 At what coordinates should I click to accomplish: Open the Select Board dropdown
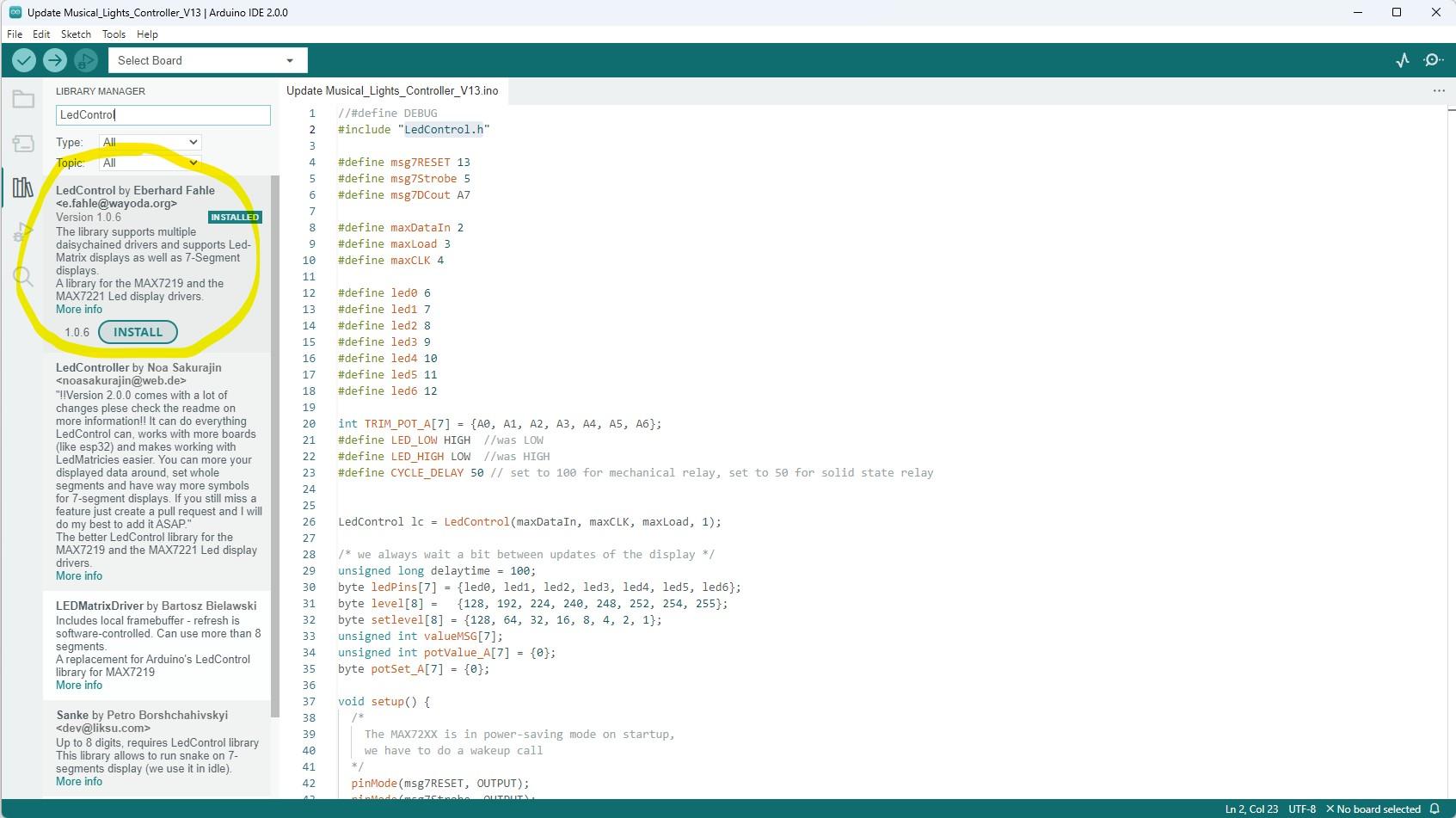tap(207, 60)
